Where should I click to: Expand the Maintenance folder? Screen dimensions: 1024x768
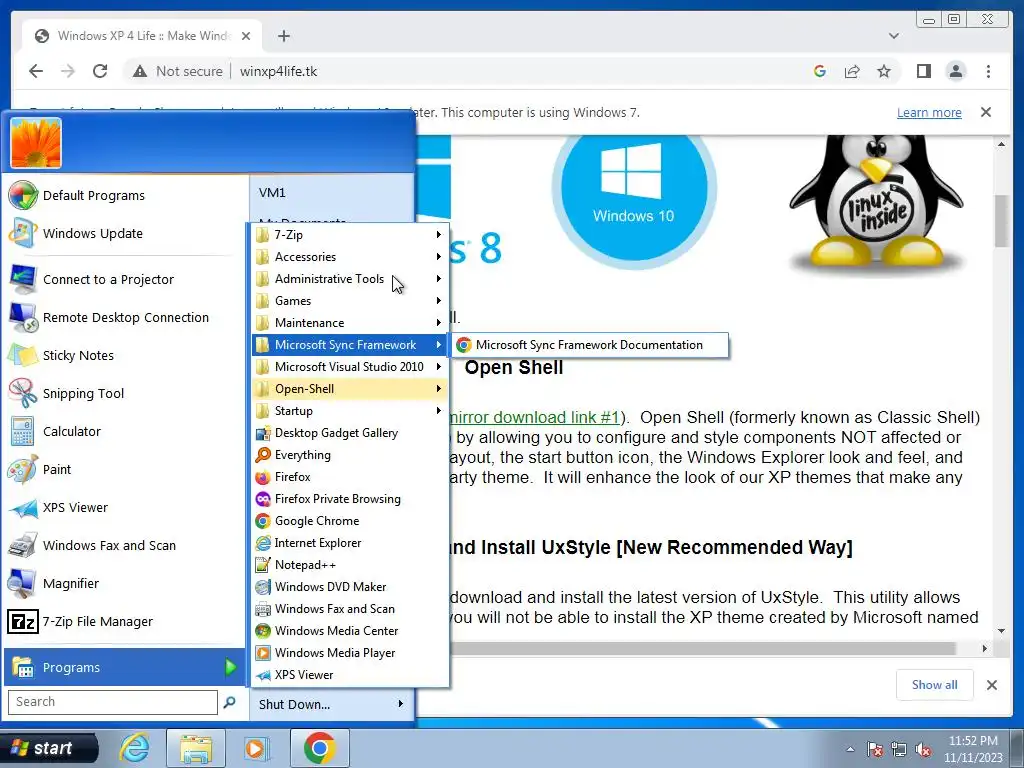point(349,323)
